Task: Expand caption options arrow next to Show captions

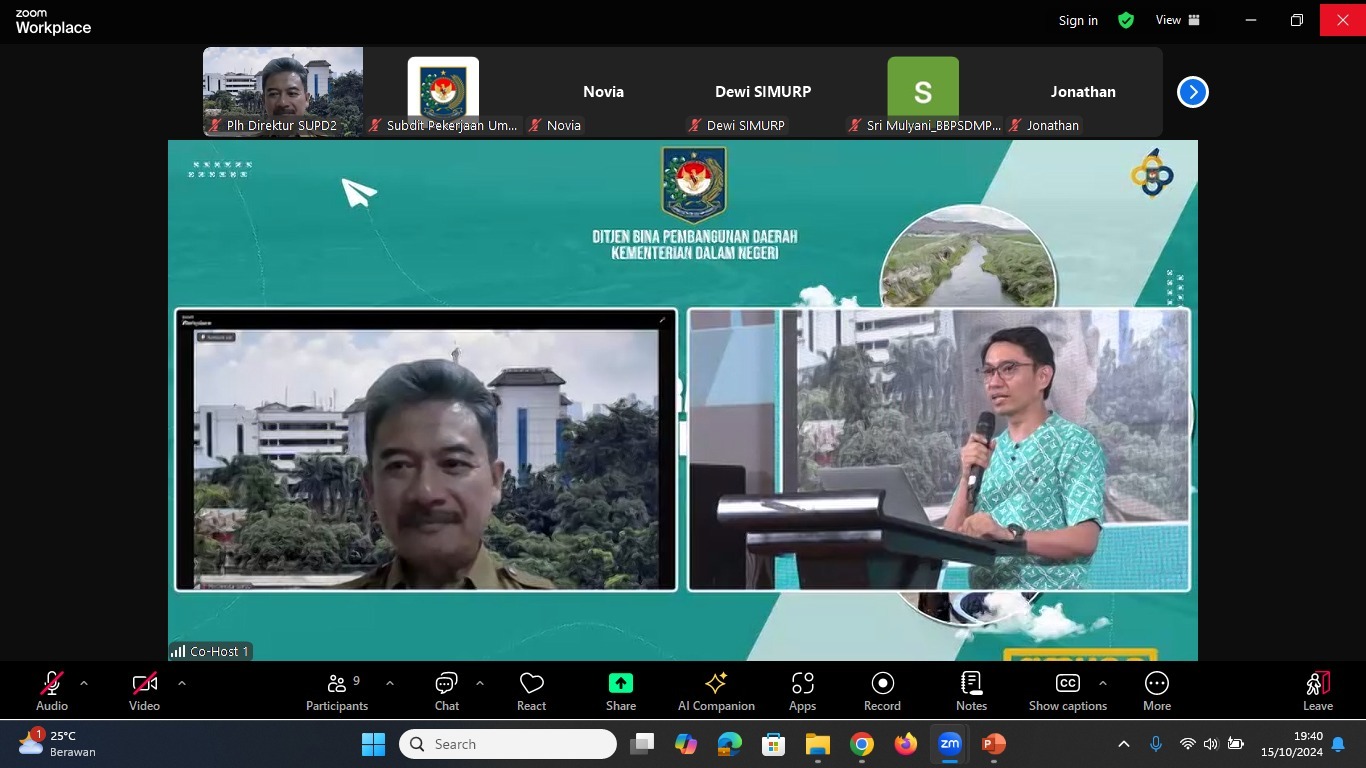Action: coord(1102,683)
